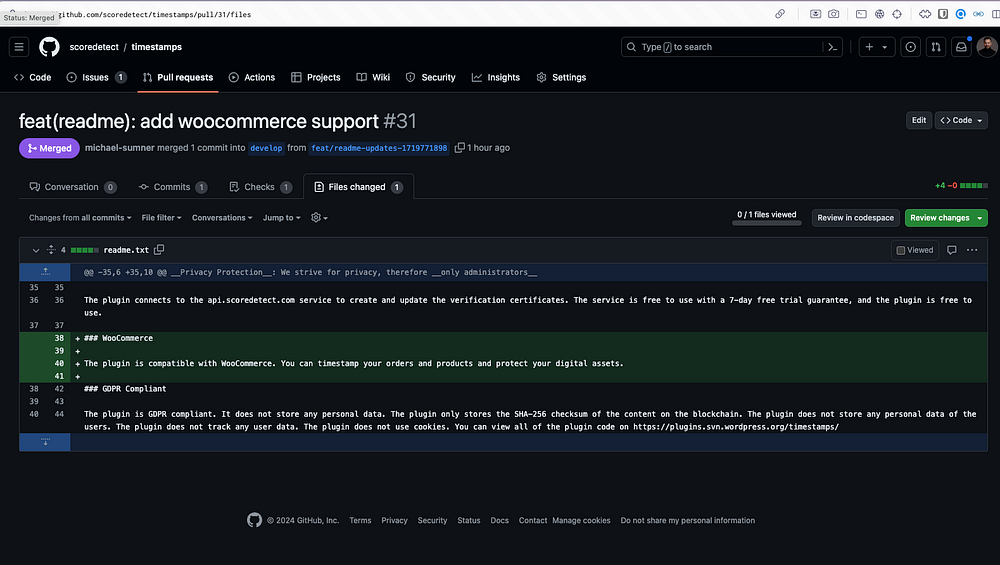Click the Docs footer link
The image size is (1000, 565).
click(x=499, y=520)
